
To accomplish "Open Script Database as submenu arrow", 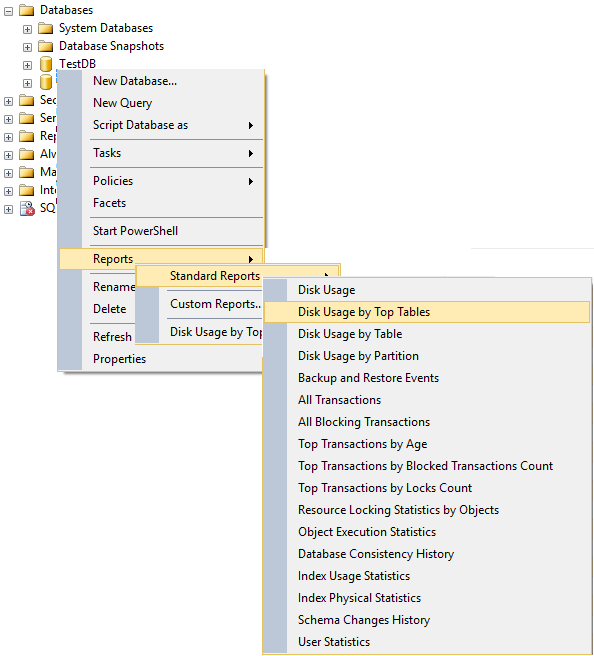I will click(251, 125).
